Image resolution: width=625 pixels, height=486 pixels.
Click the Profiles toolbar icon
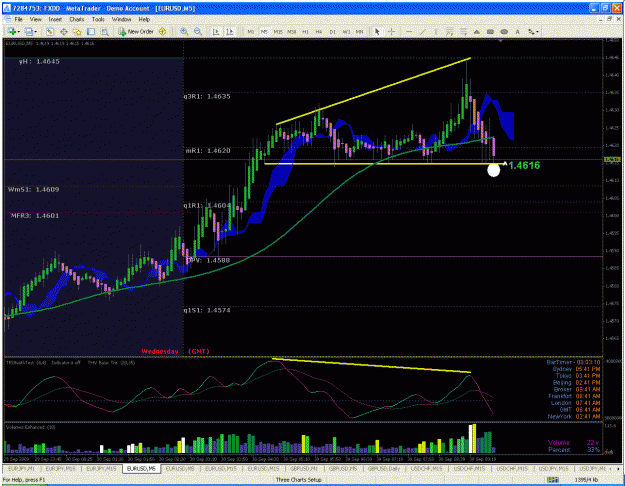(x=29, y=31)
